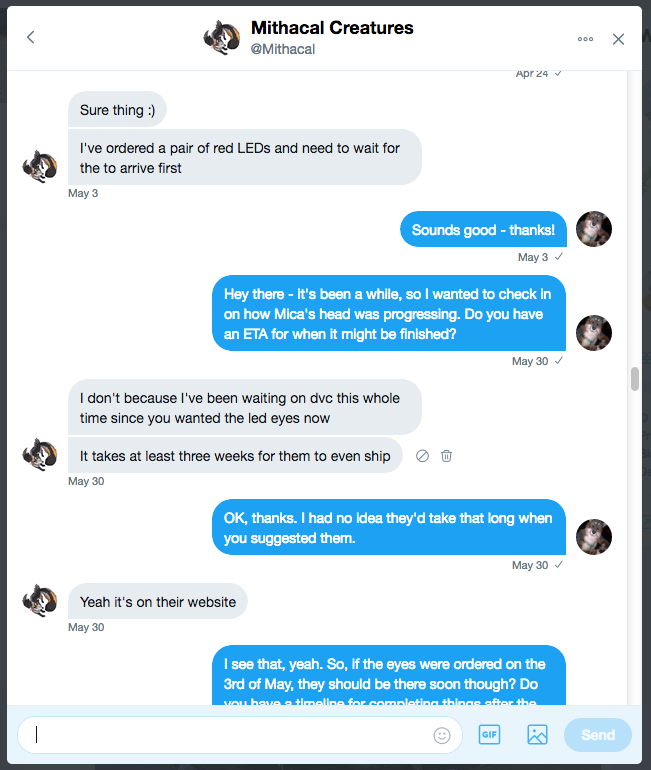Attach a photo using the image icon
The width and height of the screenshot is (651, 770).
[537, 735]
